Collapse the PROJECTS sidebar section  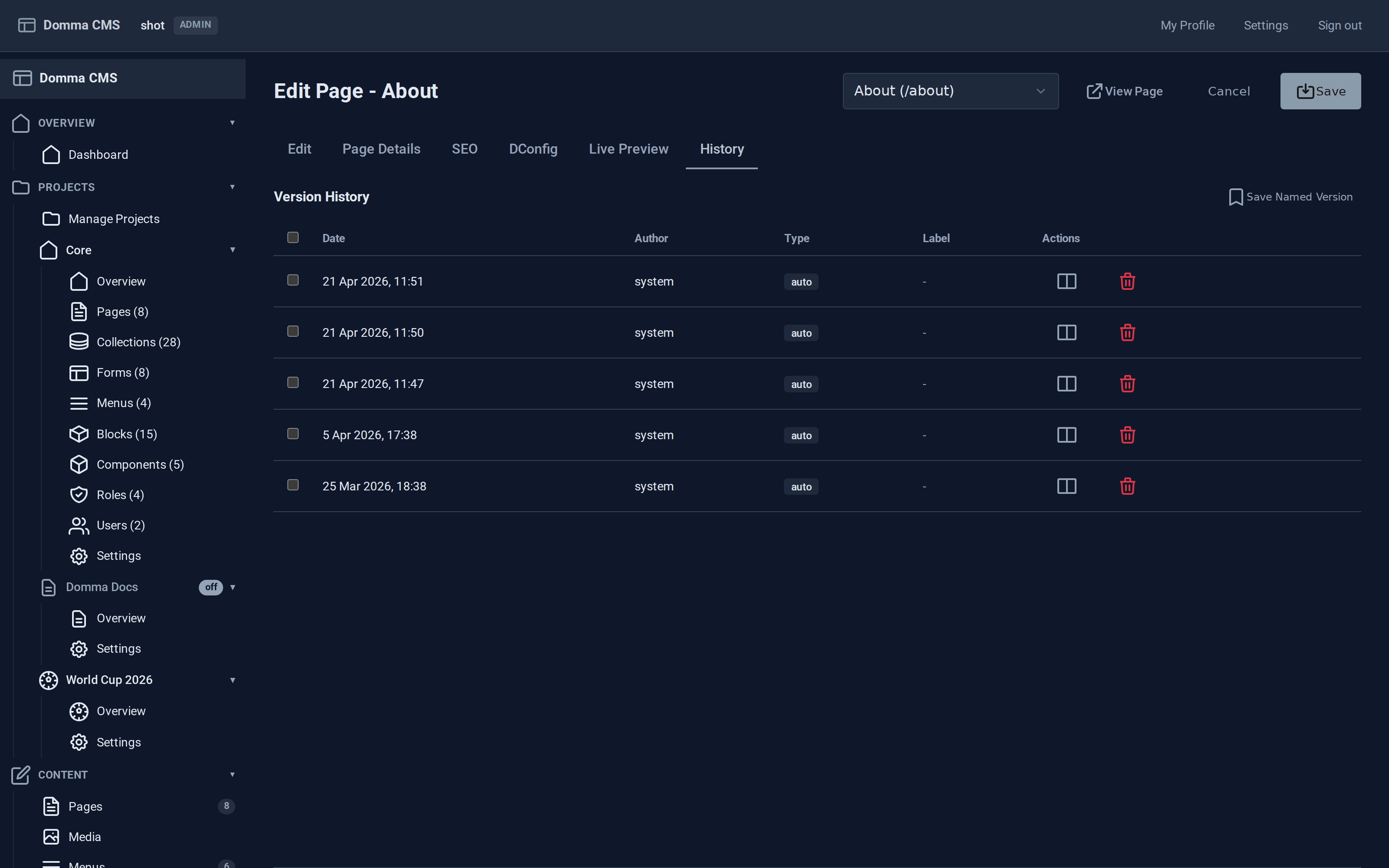(232, 187)
